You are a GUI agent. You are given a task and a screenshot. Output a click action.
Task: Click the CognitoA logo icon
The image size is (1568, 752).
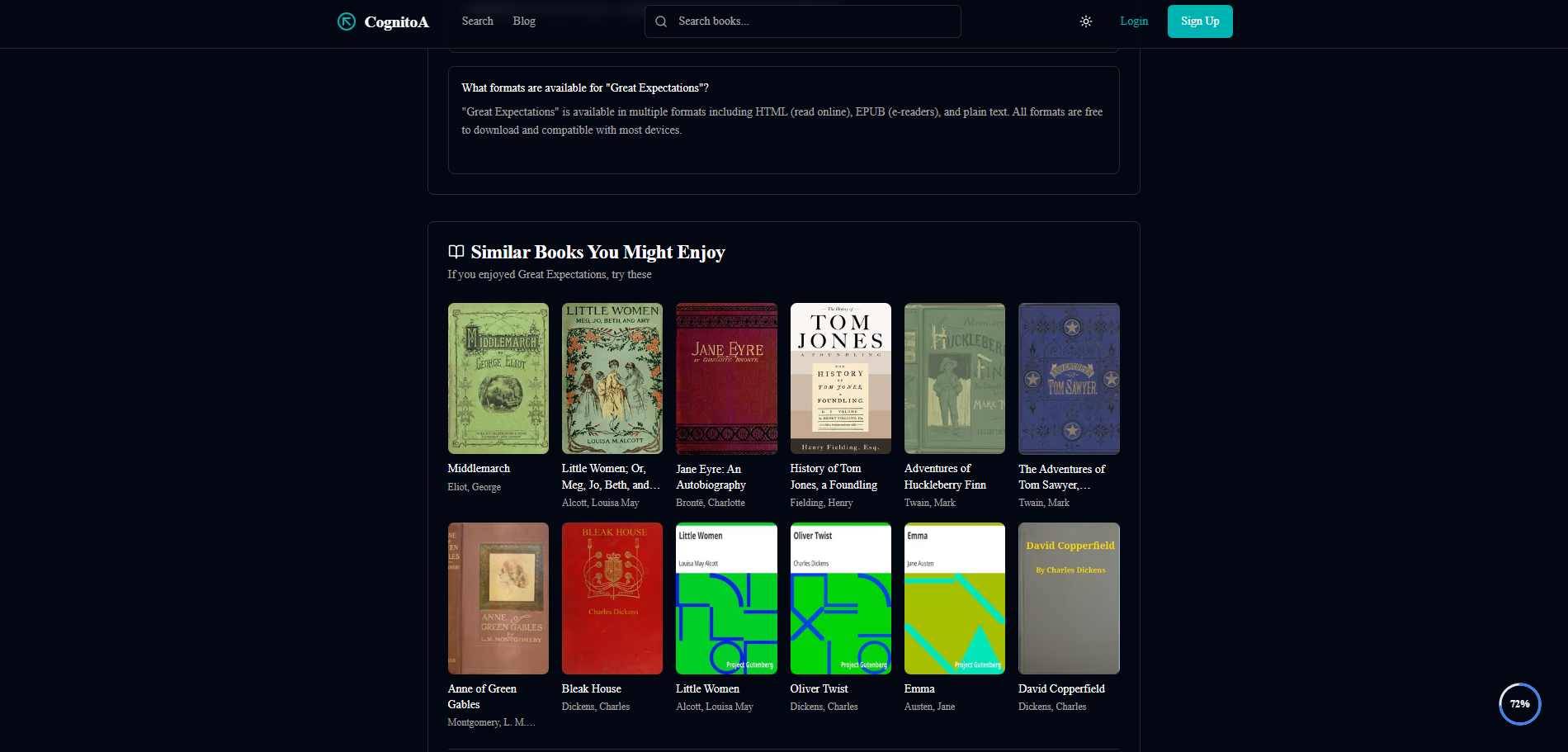(x=347, y=21)
